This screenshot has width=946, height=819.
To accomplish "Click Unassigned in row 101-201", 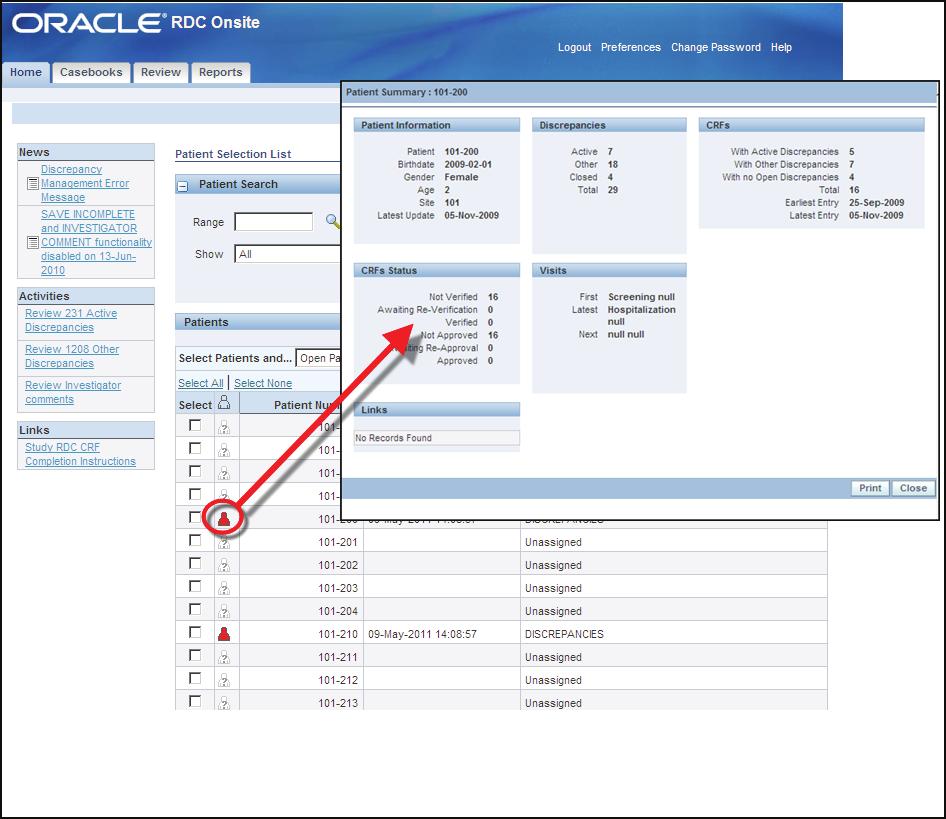I will point(553,542).
